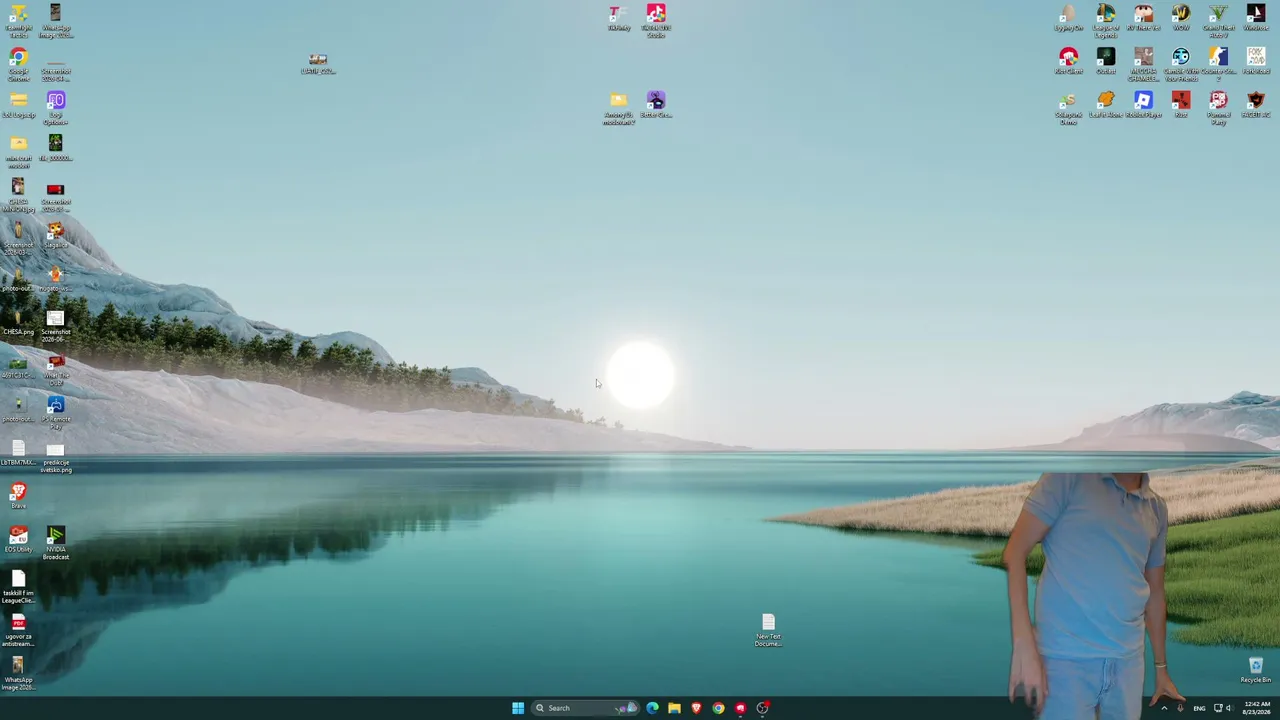This screenshot has height=720, width=1280.
Task: Select the Rust desktop shortcut
Action: [1181, 105]
